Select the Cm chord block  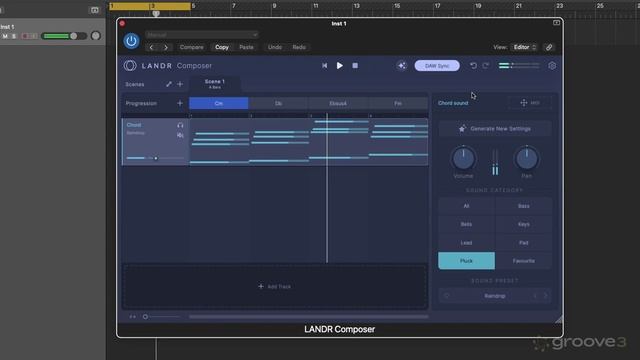tap(219, 103)
